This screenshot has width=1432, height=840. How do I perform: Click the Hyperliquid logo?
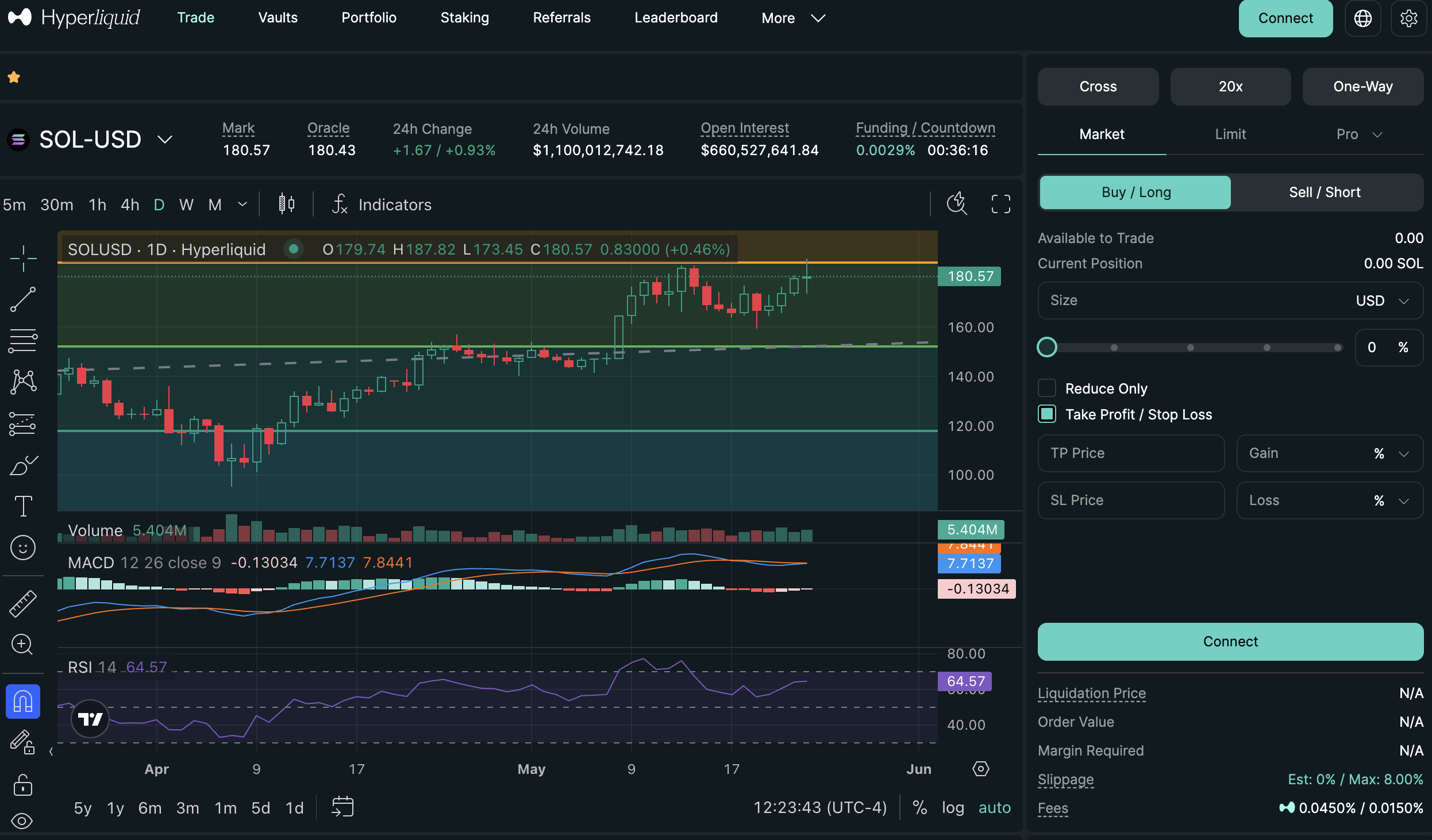[74, 18]
